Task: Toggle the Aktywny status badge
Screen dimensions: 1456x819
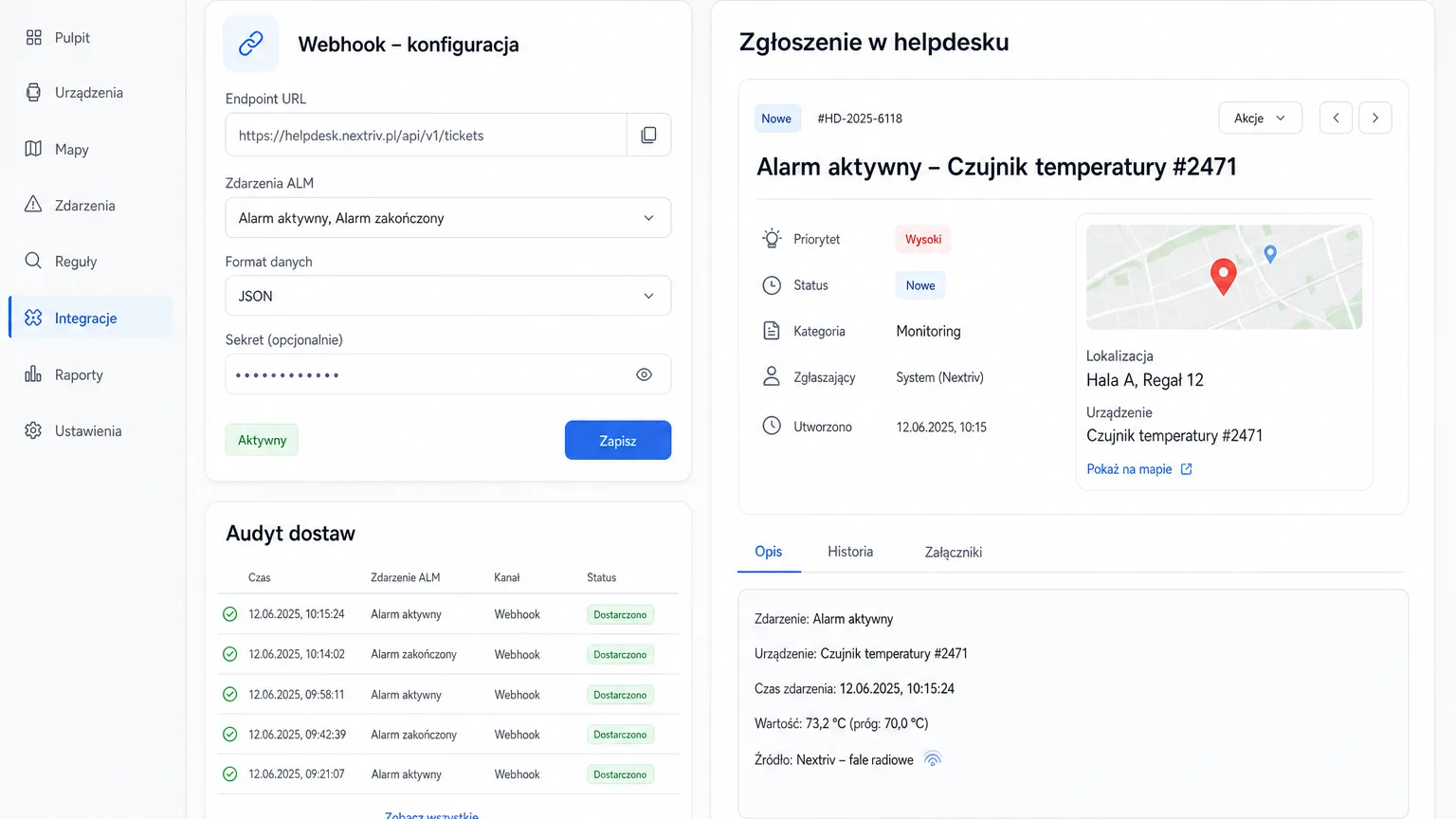Action: [262, 440]
